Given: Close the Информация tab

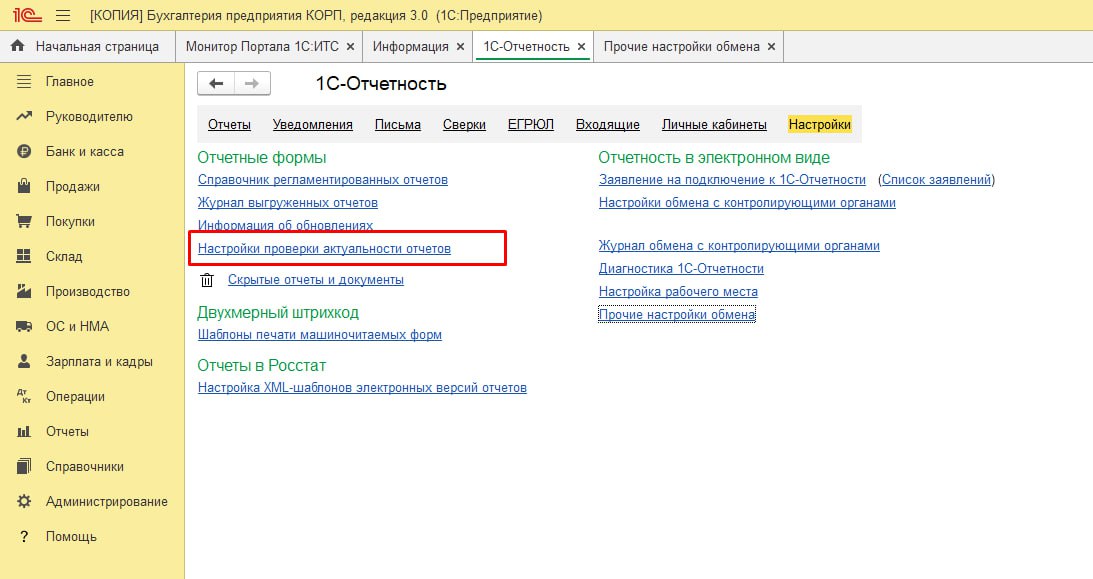Looking at the screenshot, I should tap(460, 47).
